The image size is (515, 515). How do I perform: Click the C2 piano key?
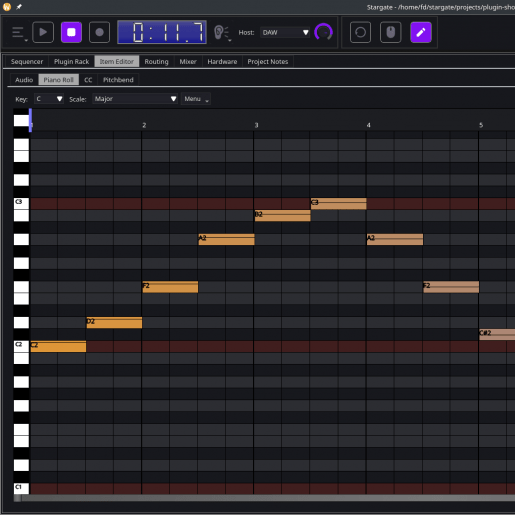tap(21, 346)
